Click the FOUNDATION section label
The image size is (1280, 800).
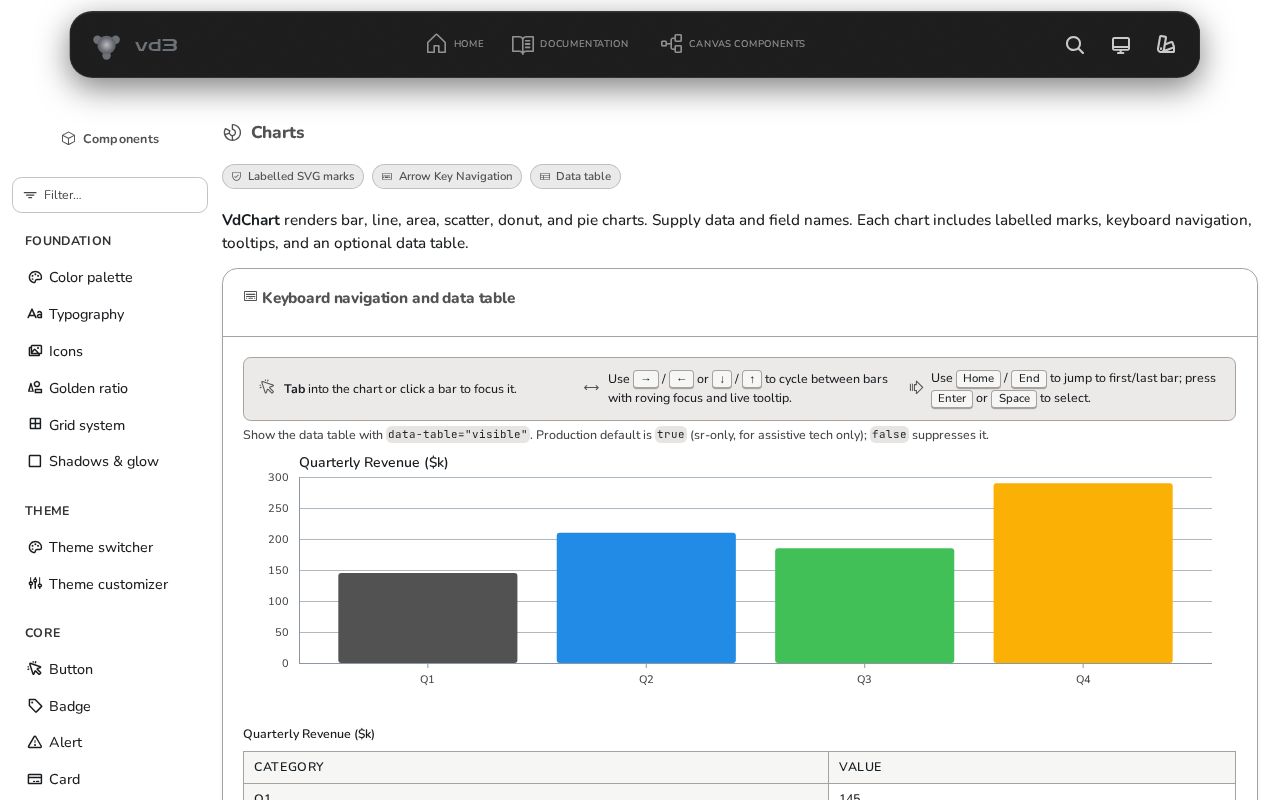click(68, 241)
